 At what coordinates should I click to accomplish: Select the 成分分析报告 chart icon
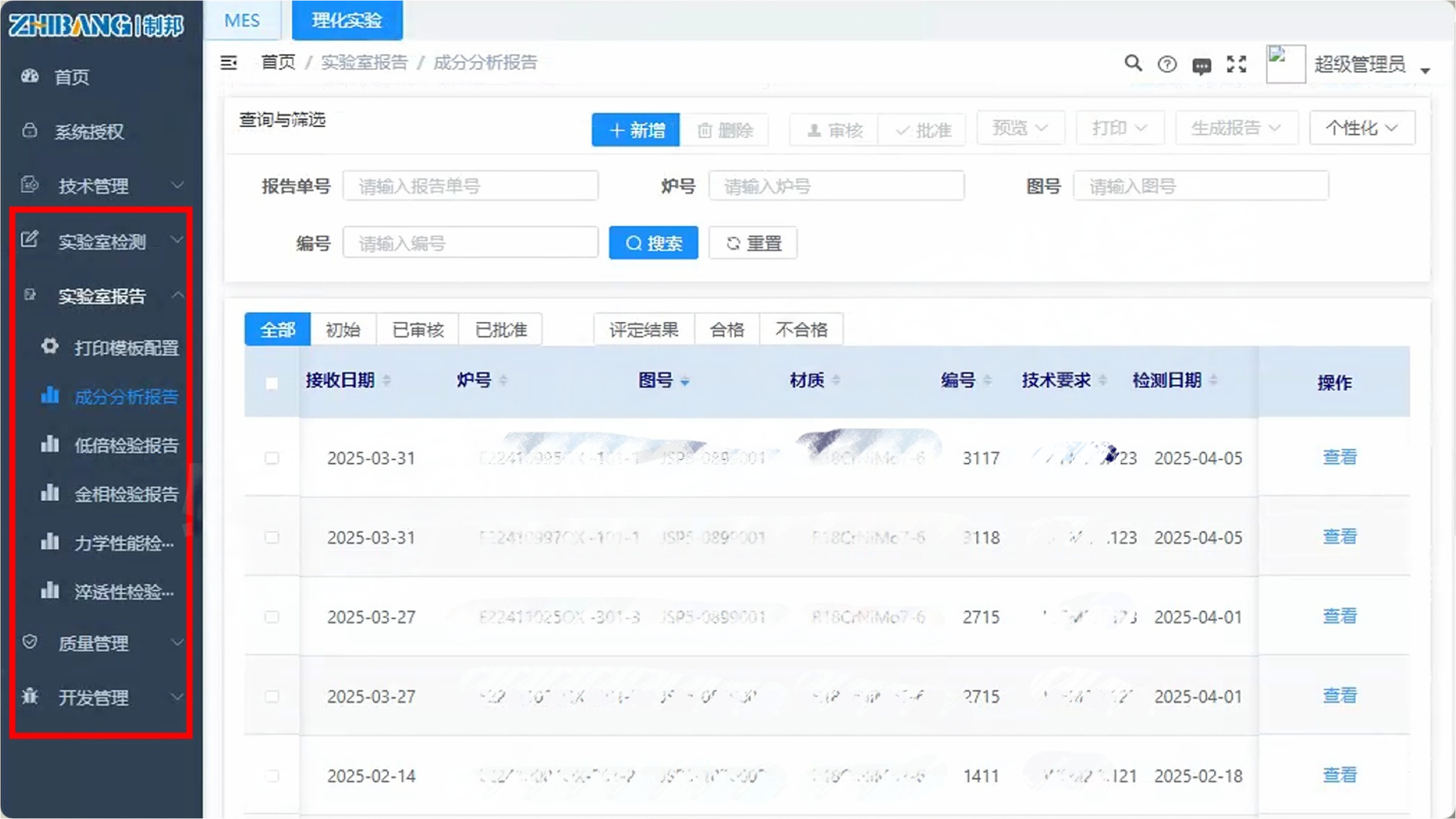50,396
